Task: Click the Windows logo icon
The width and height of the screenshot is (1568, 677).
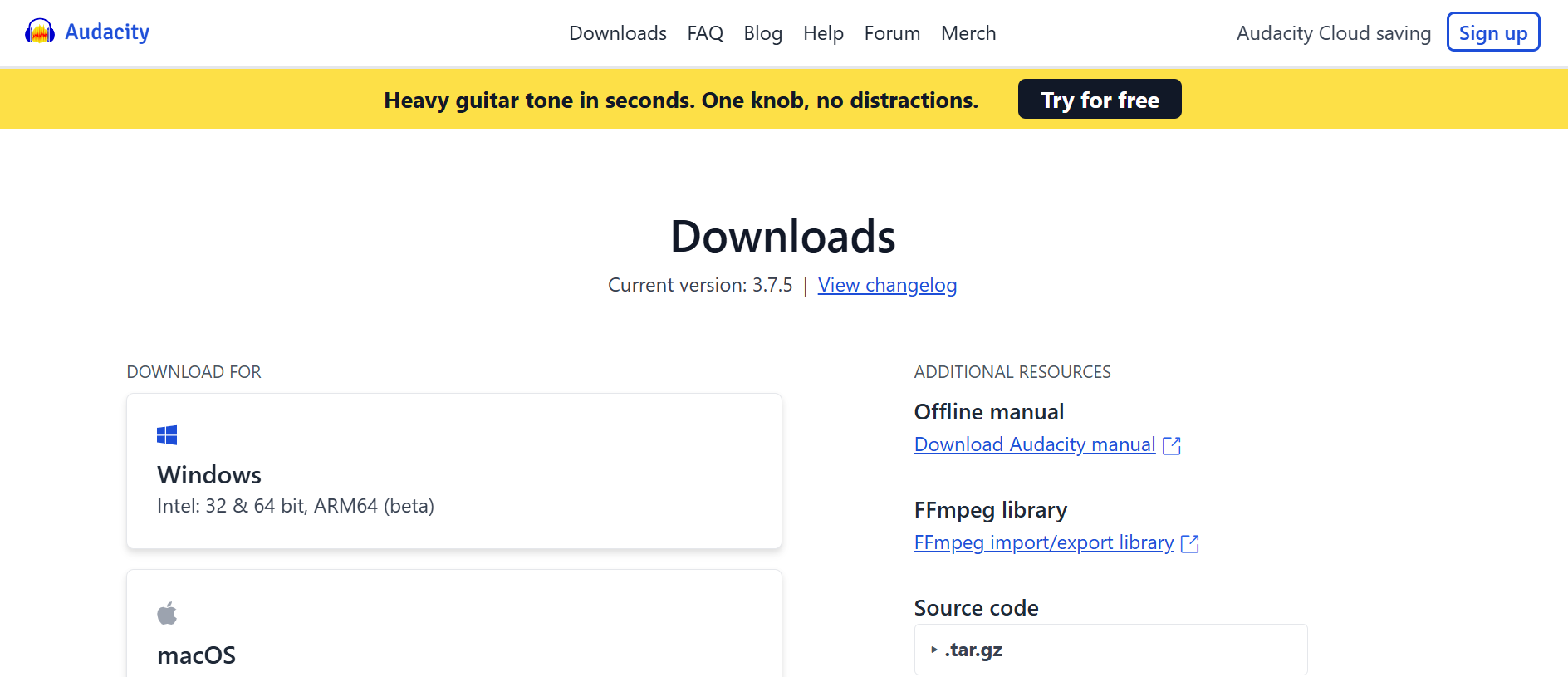Action: (x=167, y=435)
